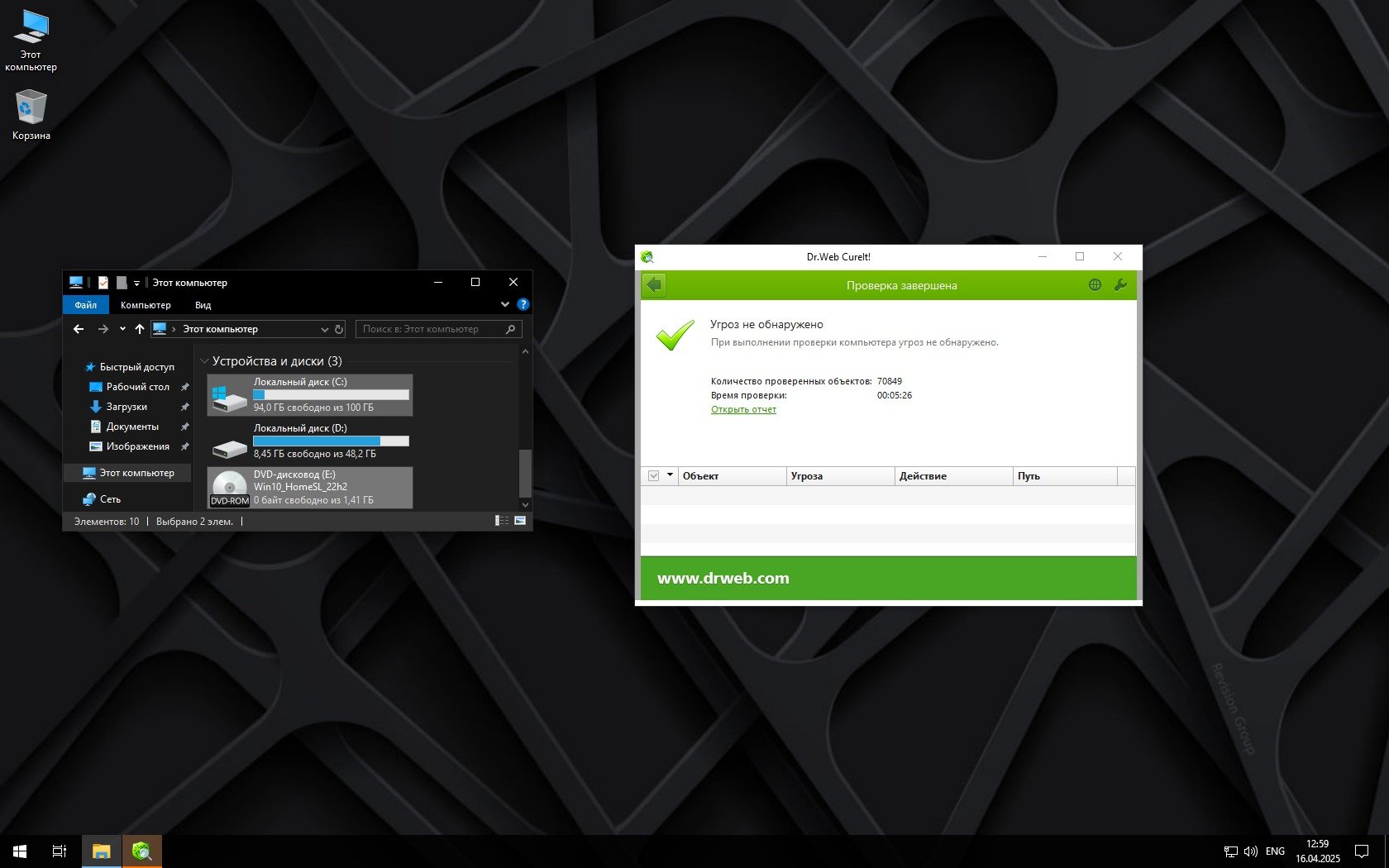
Task: Sort Dr.Web table by Действие column
Action: [x=954, y=476]
